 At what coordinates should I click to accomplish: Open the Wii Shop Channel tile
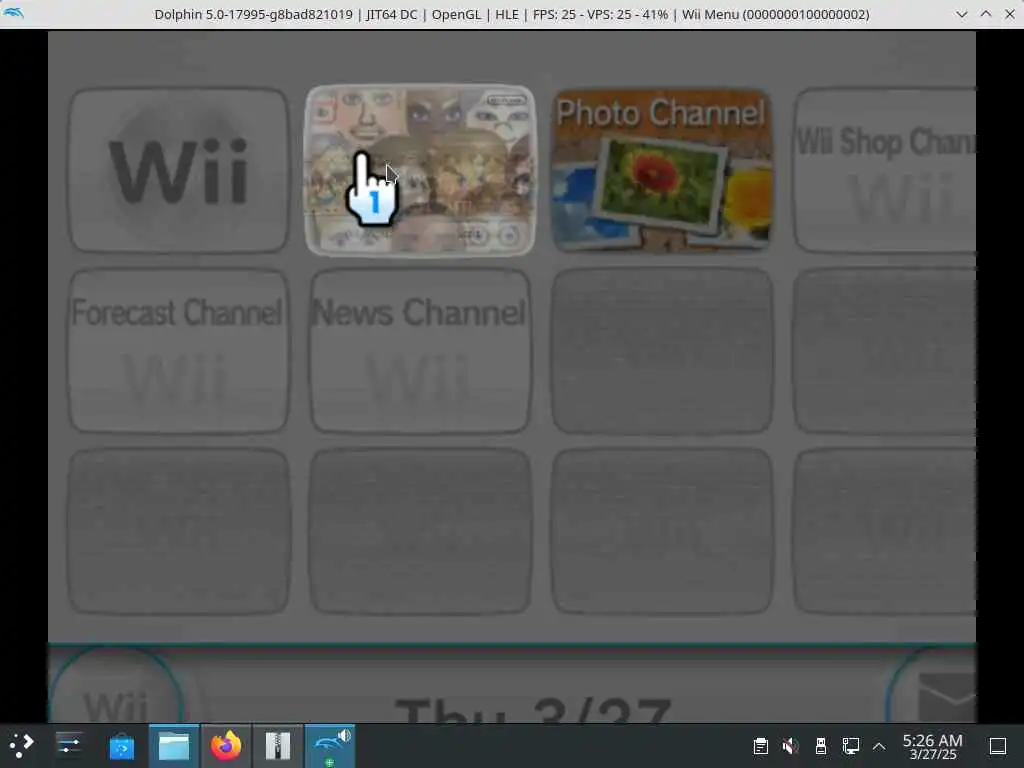pos(884,170)
